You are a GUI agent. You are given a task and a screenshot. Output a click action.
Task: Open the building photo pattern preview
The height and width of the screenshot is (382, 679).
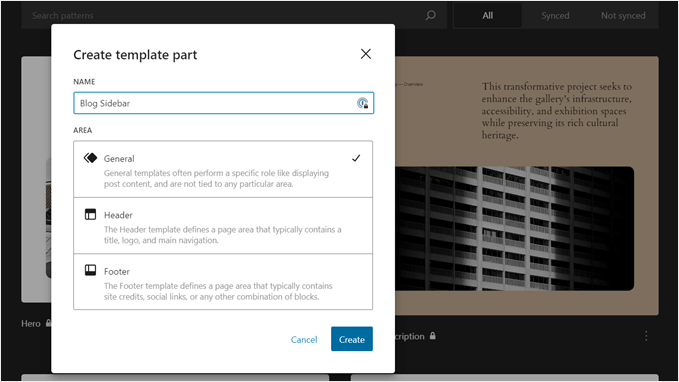tap(514, 228)
